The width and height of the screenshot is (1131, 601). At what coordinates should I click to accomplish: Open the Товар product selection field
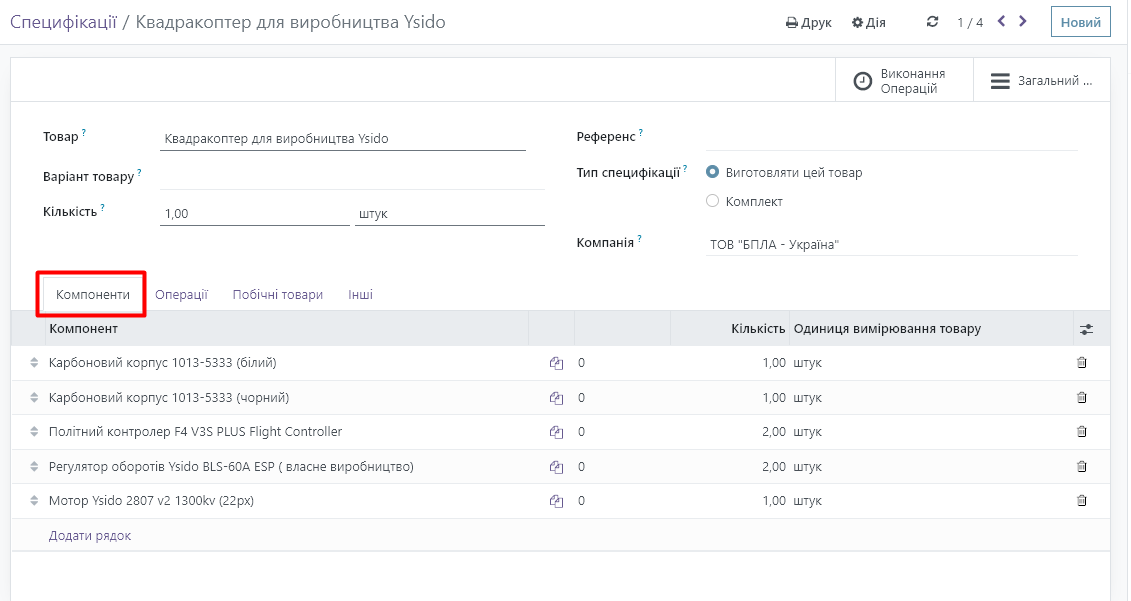(x=342, y=139)
